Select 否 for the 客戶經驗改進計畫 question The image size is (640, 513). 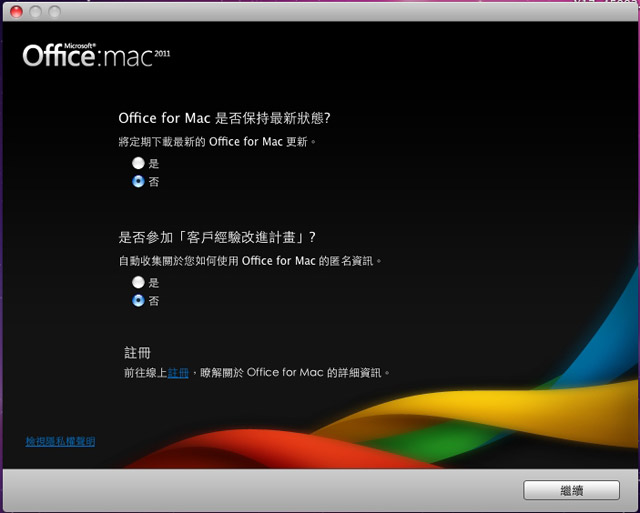pos(138,300)
